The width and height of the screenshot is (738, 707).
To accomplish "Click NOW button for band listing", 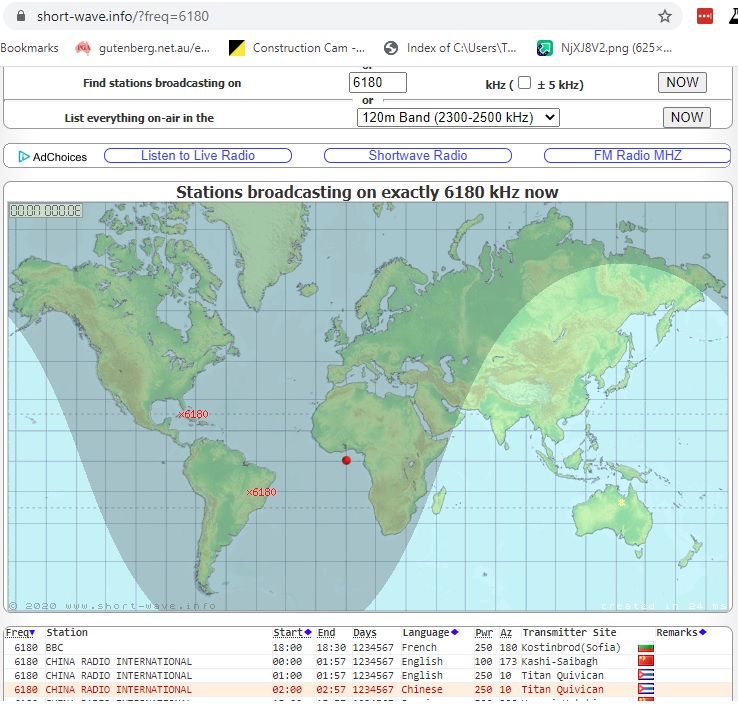I will pos(687,117).
